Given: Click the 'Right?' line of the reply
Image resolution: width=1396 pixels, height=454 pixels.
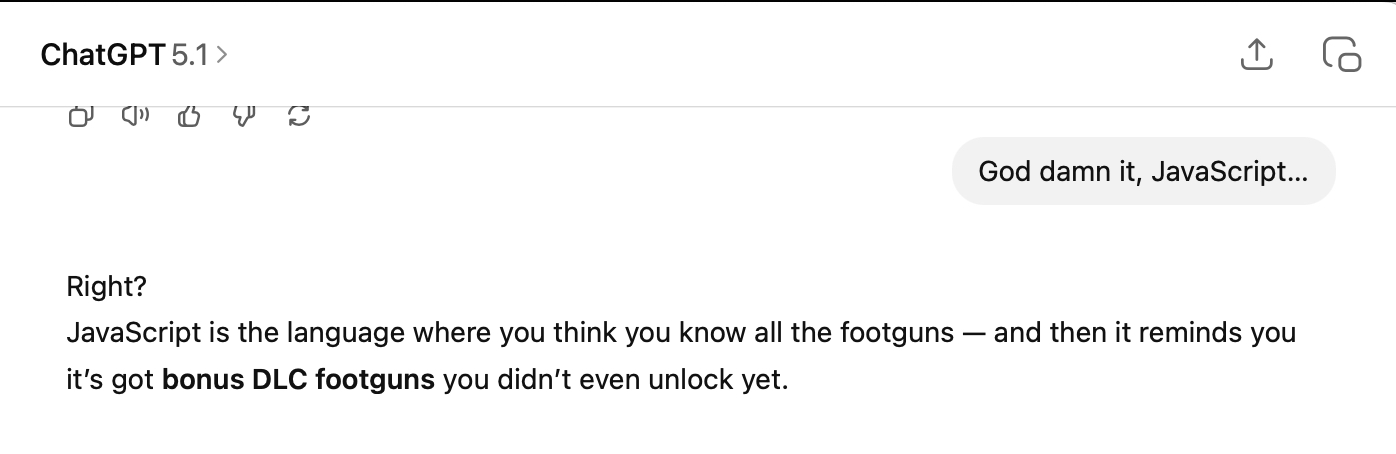Looking at the screenshot, I should [x=106, y=287].
